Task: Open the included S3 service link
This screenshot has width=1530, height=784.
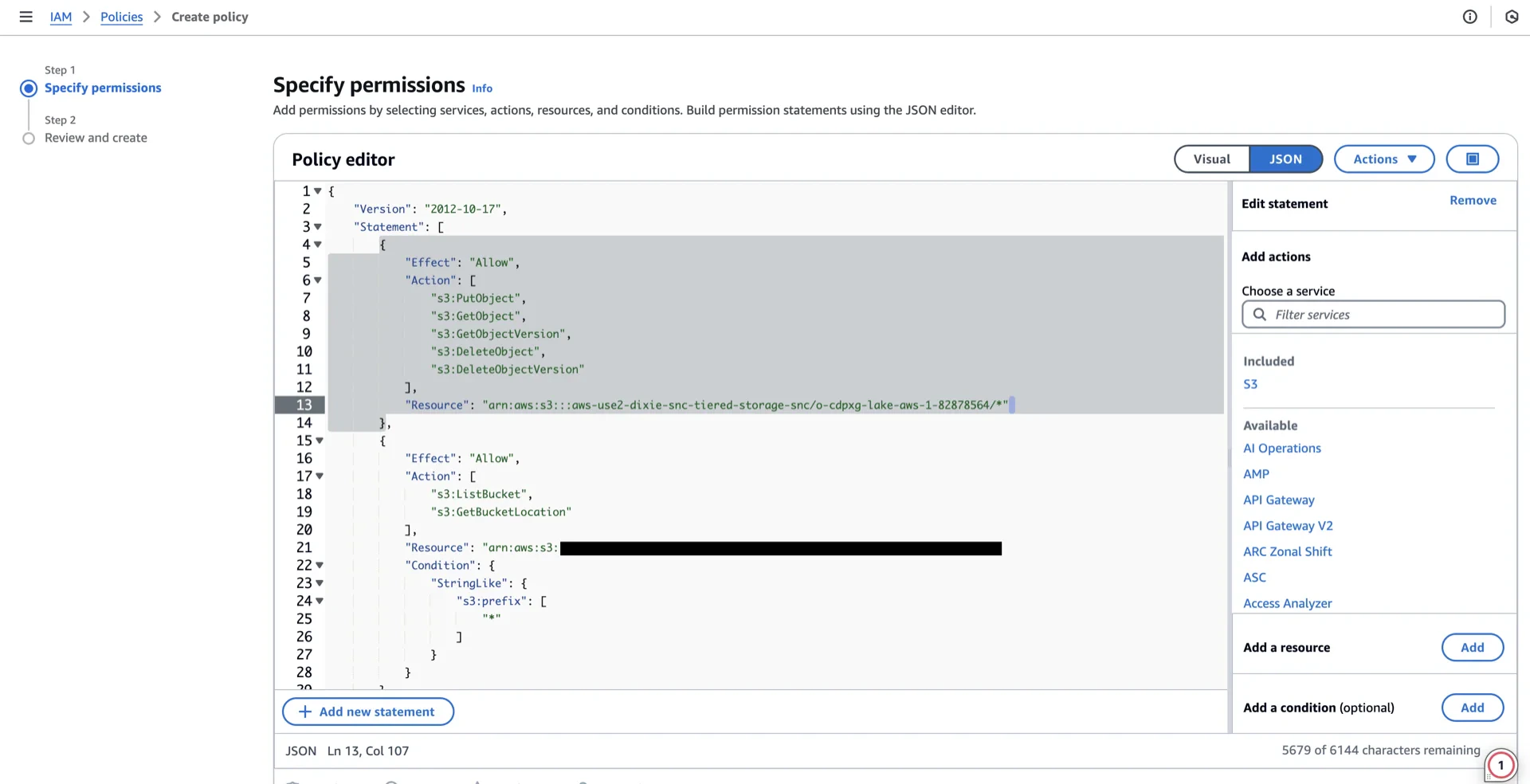Action: [1250, 384]
